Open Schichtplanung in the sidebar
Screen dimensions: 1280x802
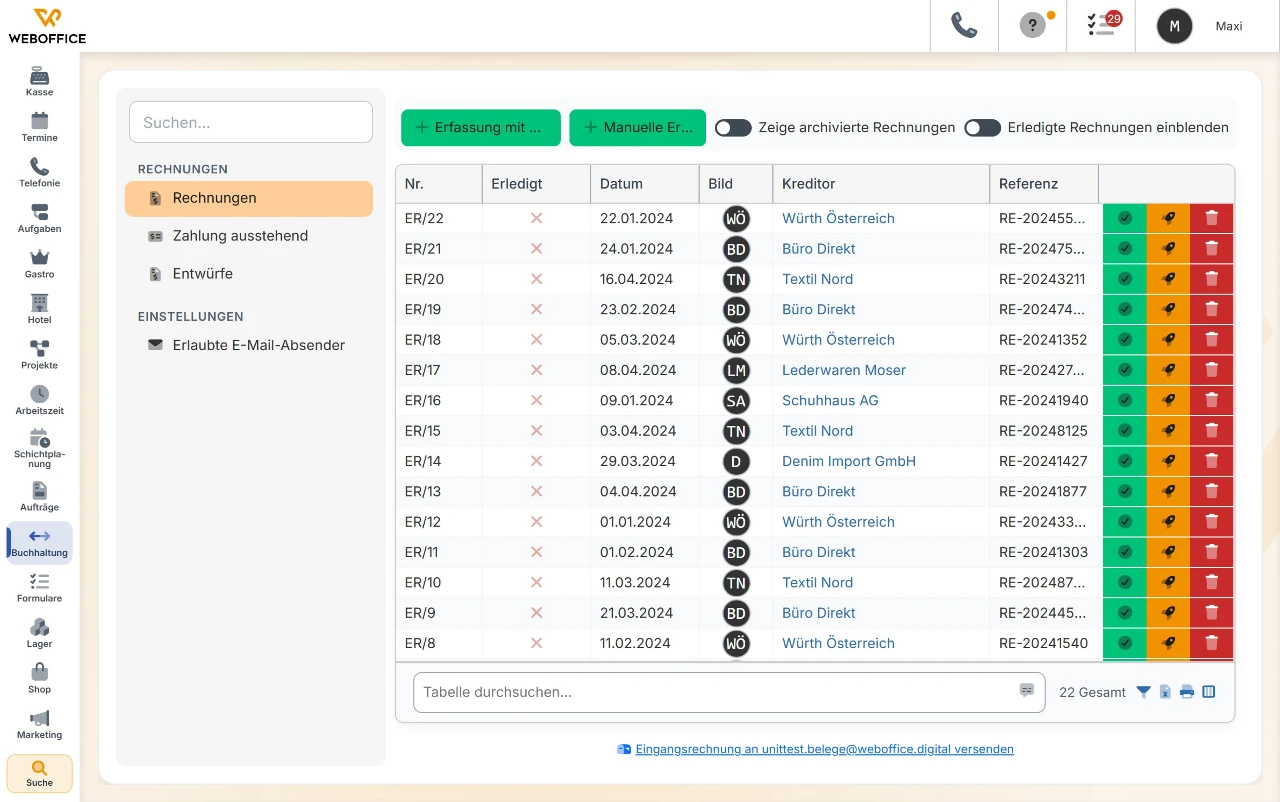(39, 449)
